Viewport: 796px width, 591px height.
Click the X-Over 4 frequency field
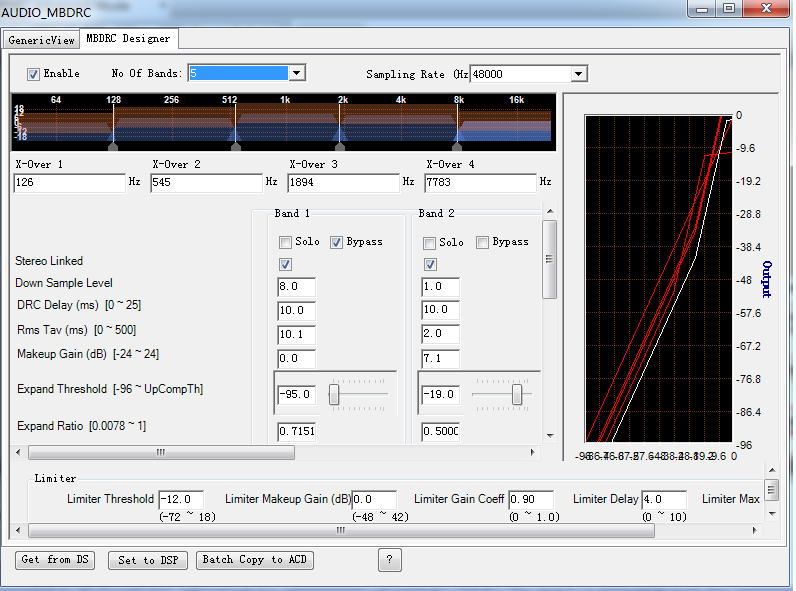[x=481, y=182]
